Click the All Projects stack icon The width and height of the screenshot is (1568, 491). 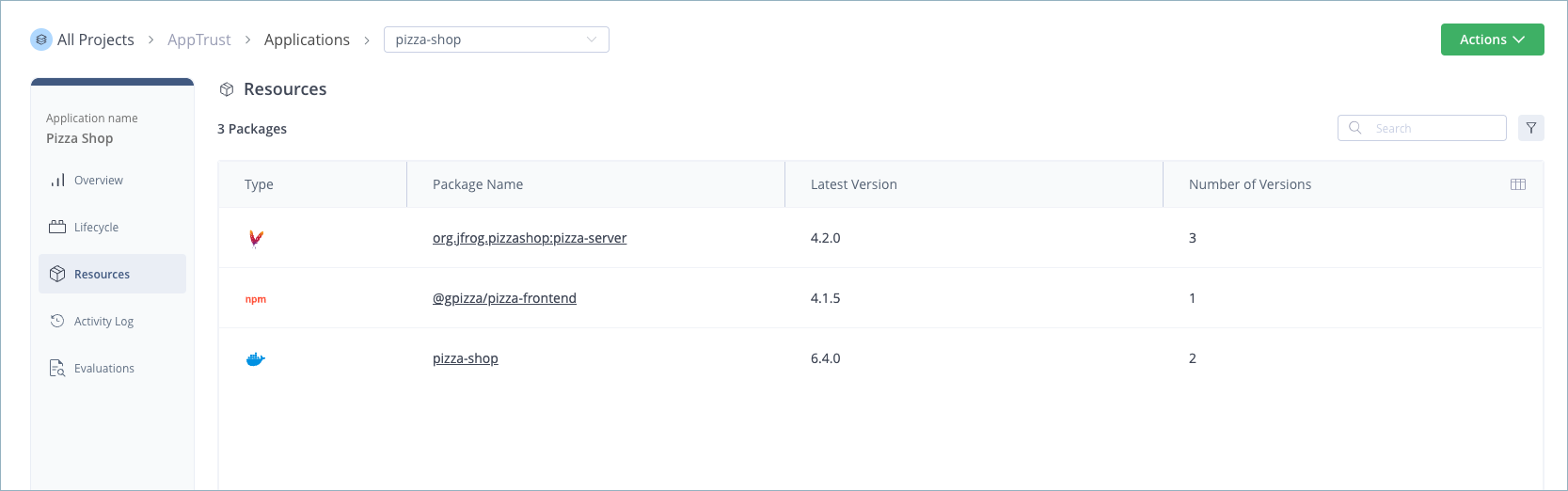click(41, 40)
